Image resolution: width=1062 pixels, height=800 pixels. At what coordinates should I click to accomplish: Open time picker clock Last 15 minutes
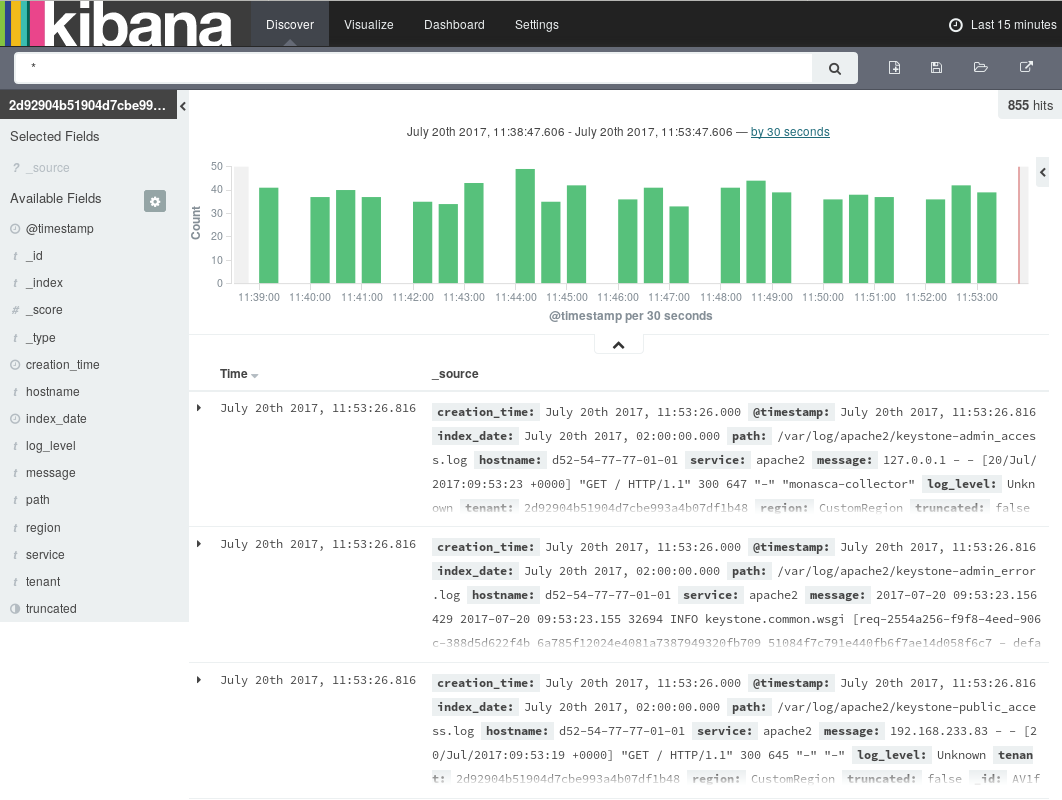click(x=1002, y=25)
